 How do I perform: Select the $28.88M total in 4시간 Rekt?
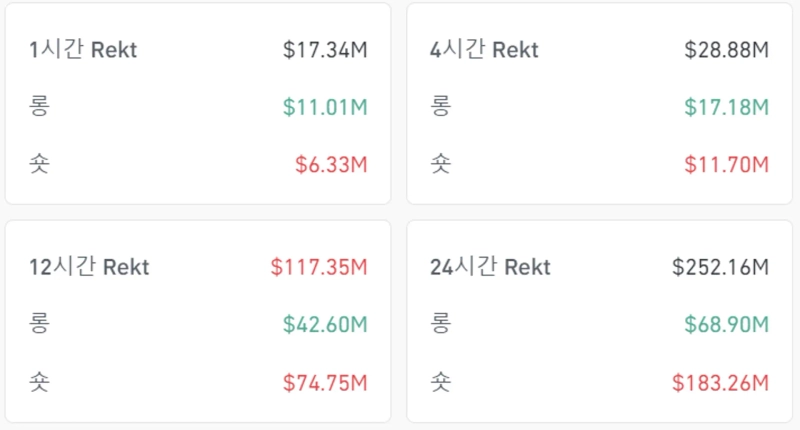click(726, 50)
